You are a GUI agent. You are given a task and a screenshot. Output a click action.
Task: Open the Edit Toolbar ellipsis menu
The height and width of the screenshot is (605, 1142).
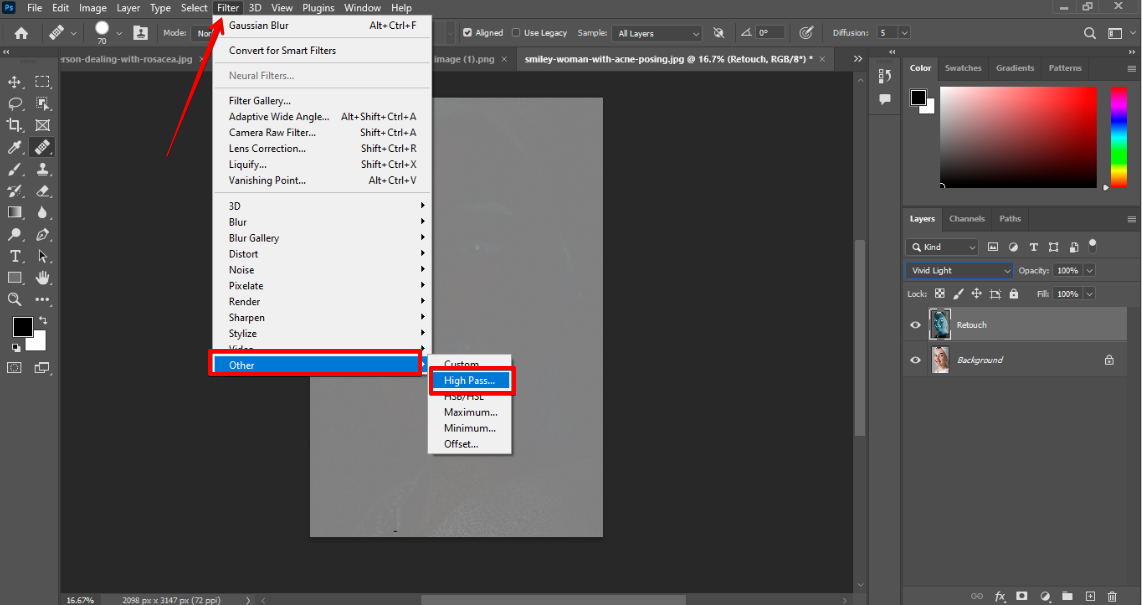coord(43,299)
